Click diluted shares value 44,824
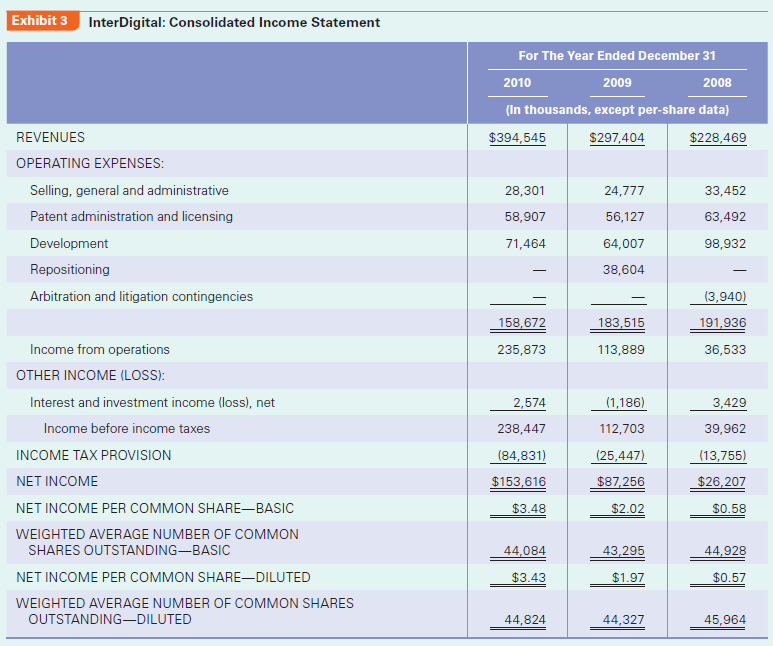 [525, 619]
